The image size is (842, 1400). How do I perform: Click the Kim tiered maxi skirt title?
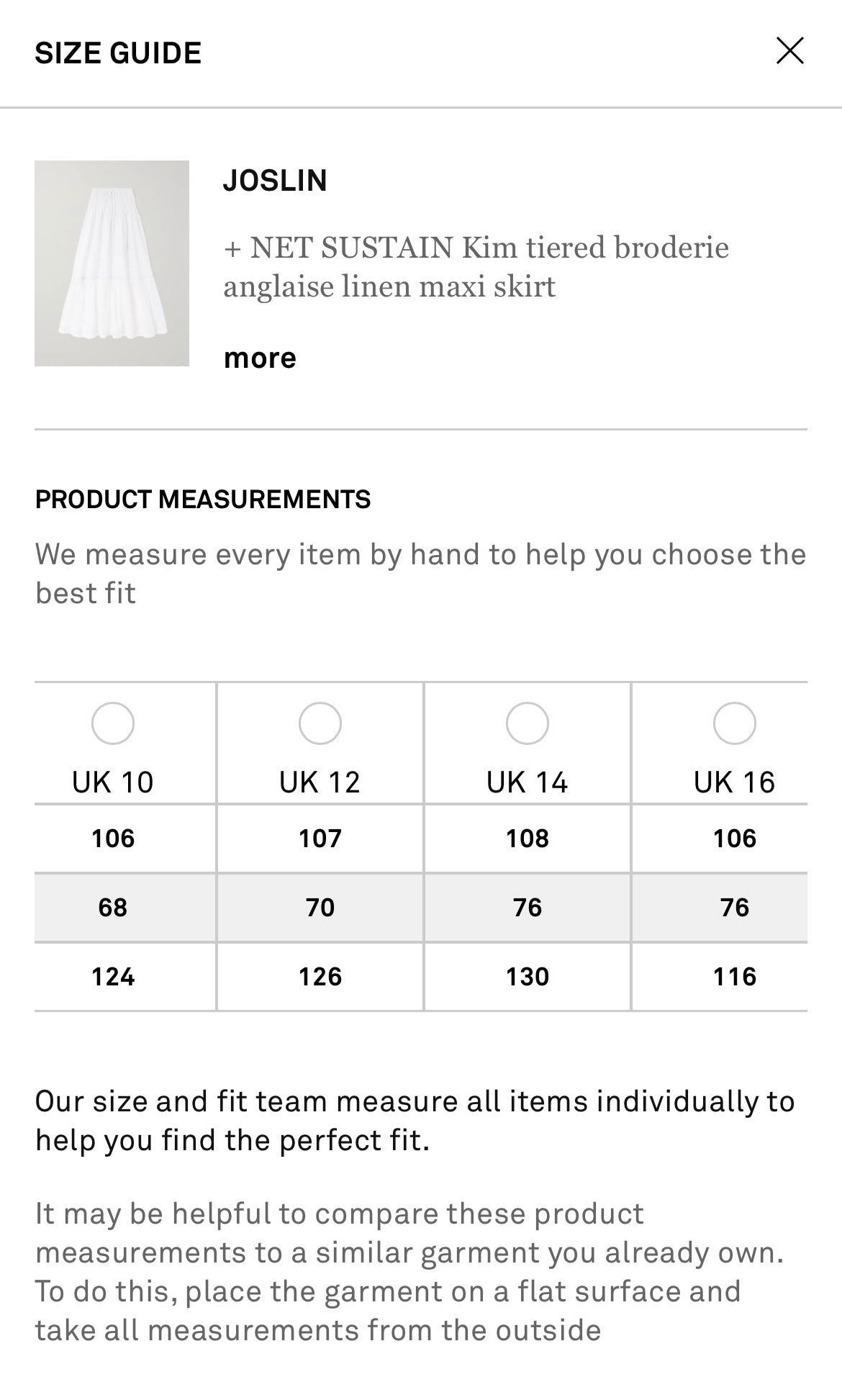(475, 267)
